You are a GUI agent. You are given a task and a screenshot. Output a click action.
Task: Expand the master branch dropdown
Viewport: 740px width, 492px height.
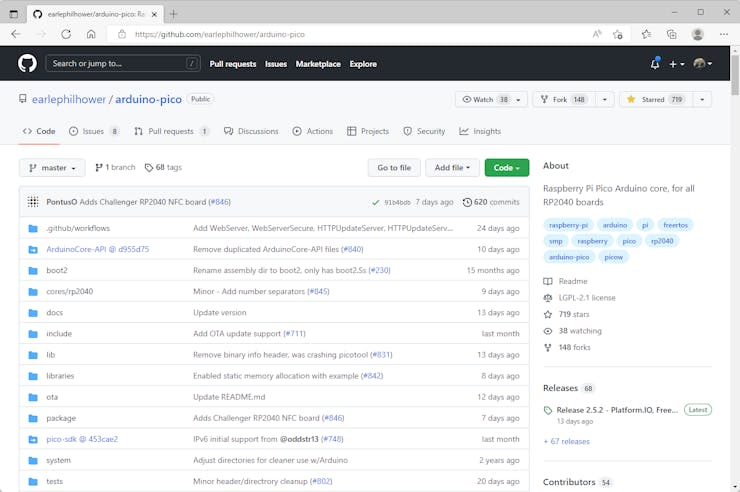click(52, 168)
